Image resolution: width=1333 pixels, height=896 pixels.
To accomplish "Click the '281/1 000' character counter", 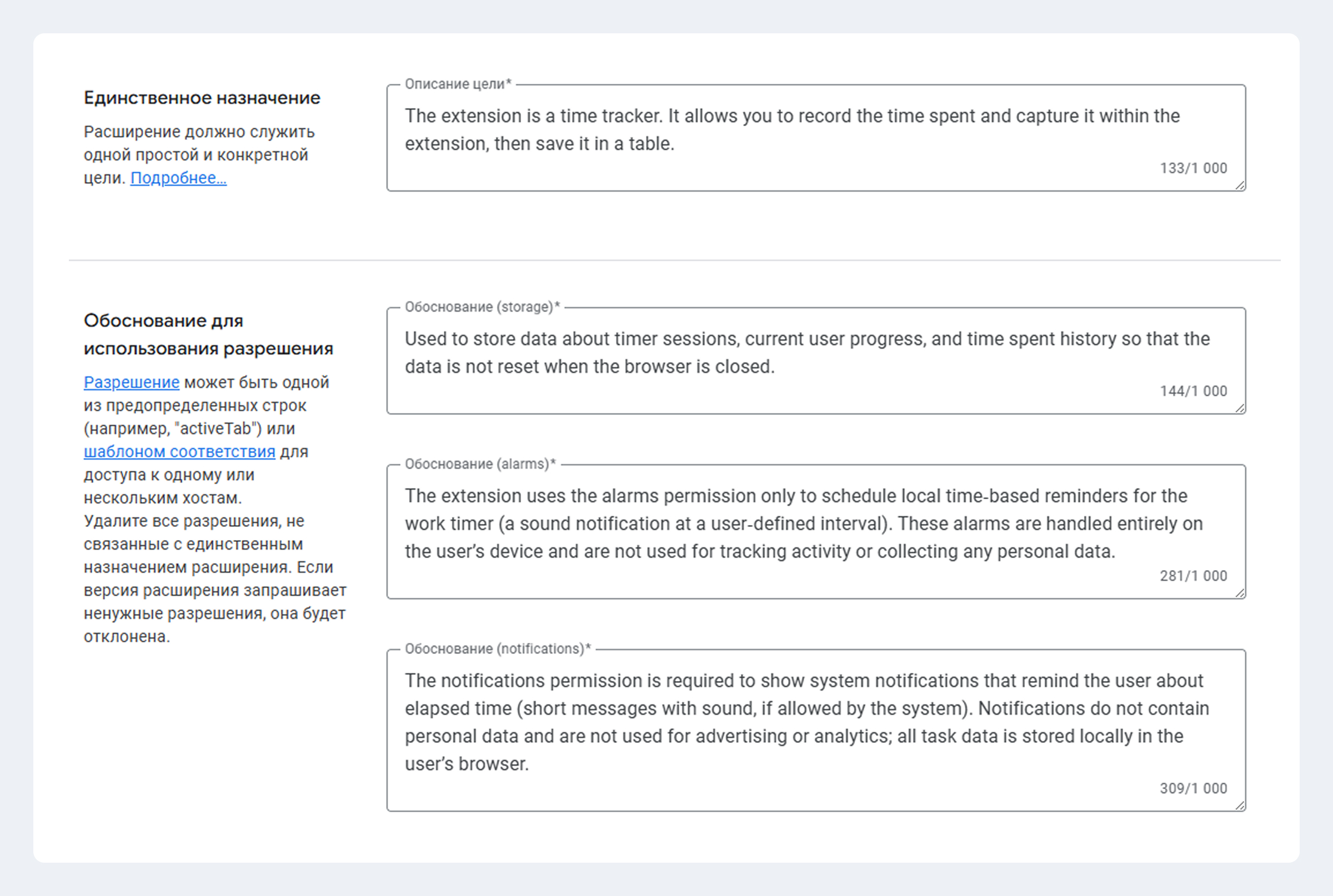I will (1193, 576).
